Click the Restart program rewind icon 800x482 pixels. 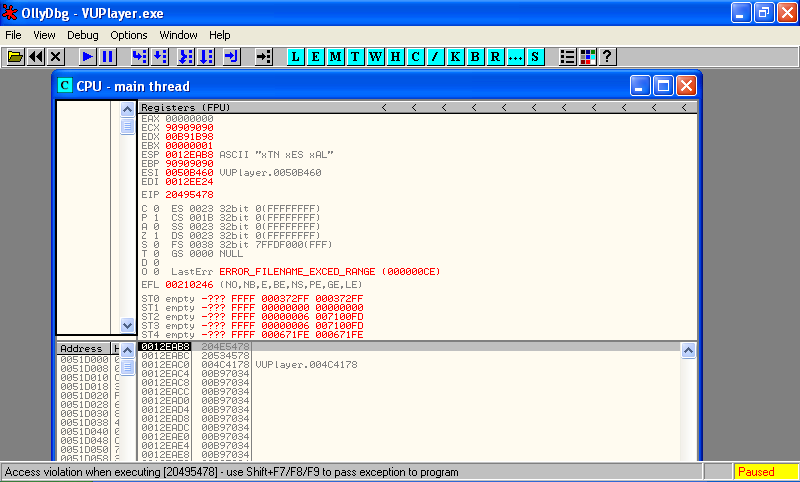[36, 57]
